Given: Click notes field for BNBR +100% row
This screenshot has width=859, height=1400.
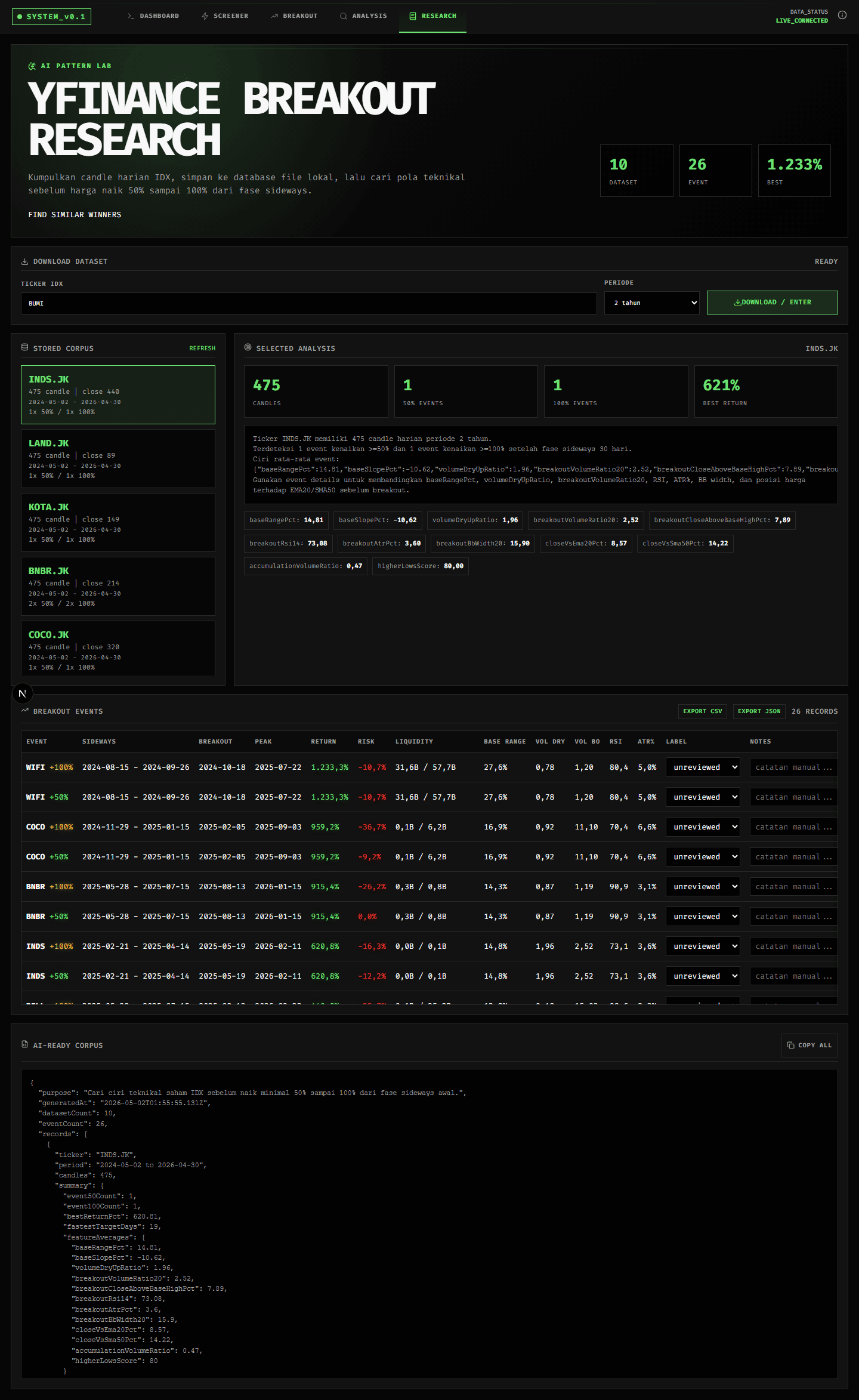Looking at the screenshot, I should tap(793, 887).
